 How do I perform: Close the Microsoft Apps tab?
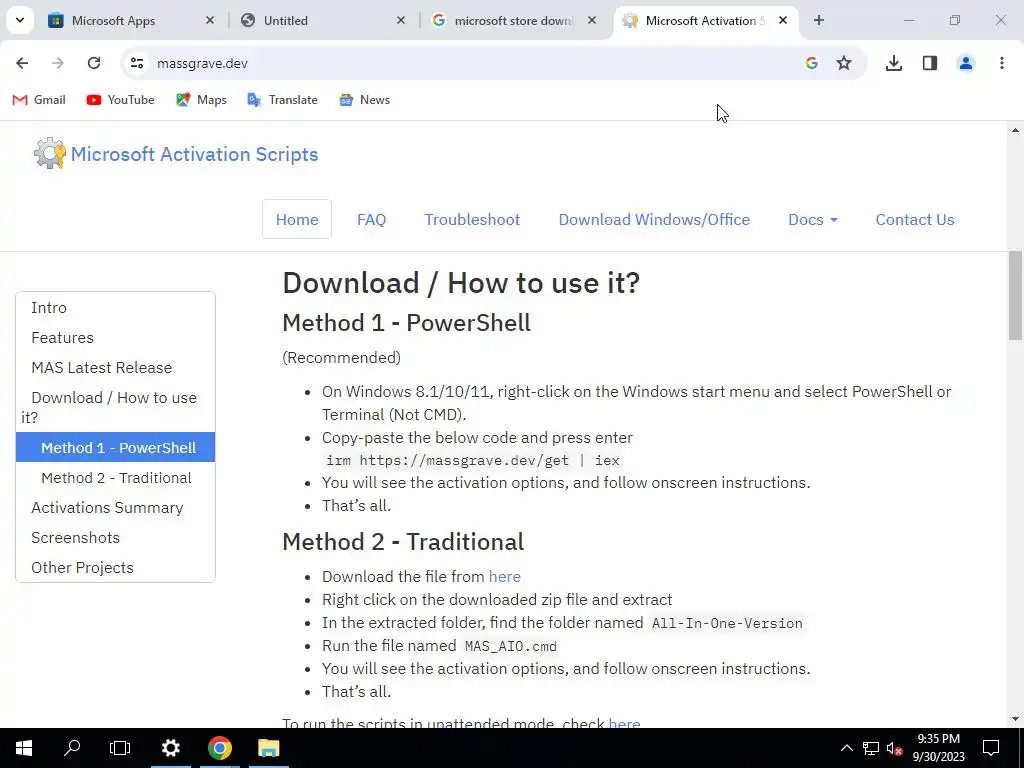point(210,20)
